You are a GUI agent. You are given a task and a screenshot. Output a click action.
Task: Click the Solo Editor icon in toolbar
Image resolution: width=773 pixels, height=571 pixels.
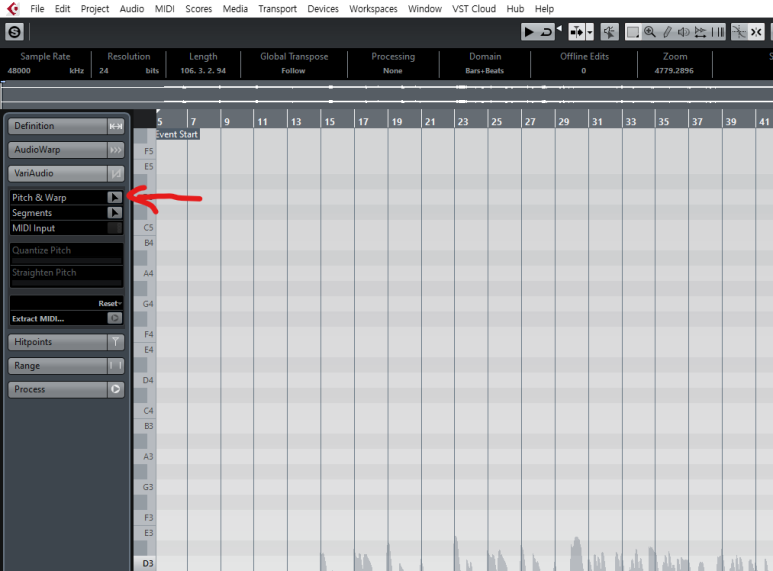(14, 32)
